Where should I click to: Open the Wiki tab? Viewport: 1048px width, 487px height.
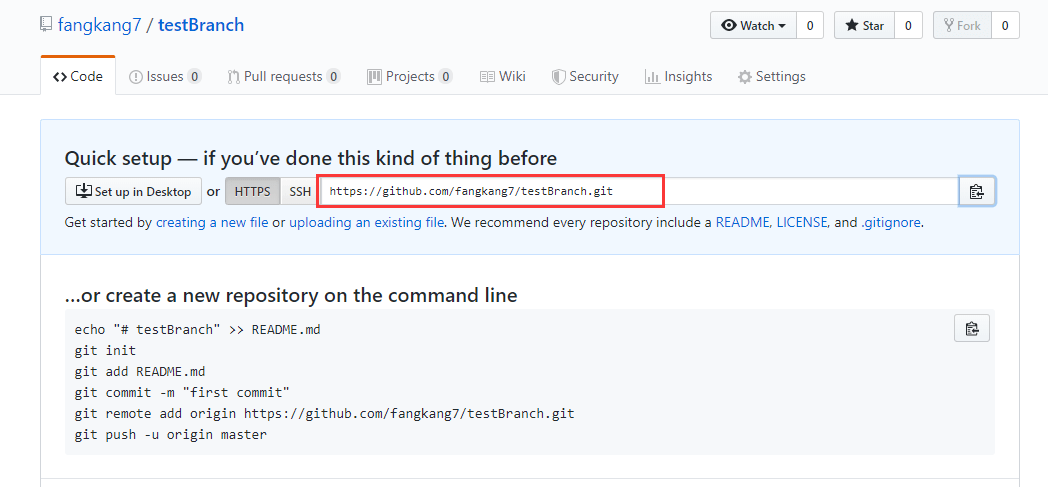pos(503,76)
